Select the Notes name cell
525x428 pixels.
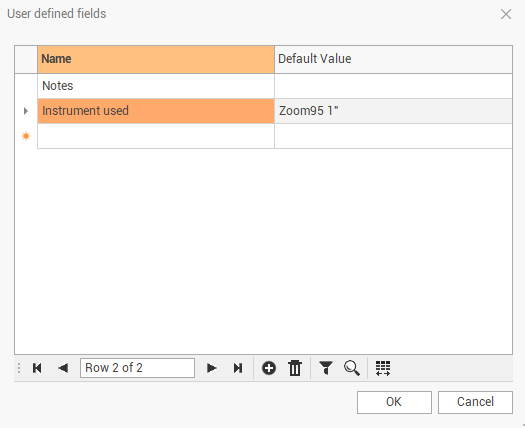(x=156, y=86)
